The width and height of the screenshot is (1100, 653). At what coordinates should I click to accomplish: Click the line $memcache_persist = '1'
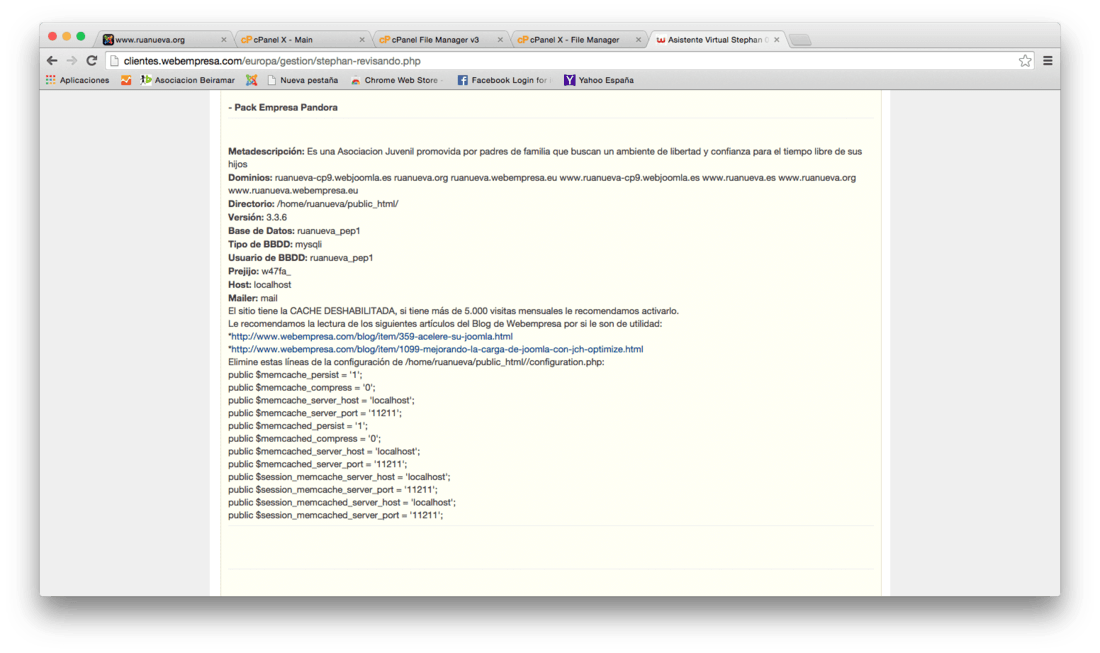pyautogui.click(x=295, y=375)
